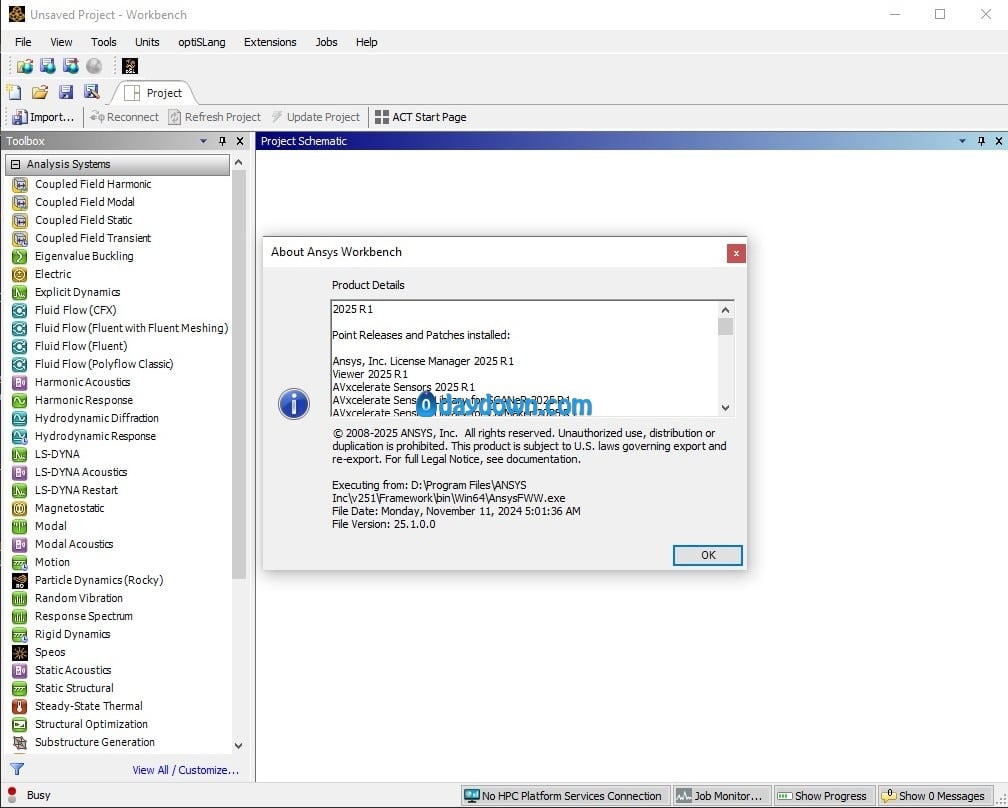Click the View All / Customize link
The image size is (1008, 808).
185,769
